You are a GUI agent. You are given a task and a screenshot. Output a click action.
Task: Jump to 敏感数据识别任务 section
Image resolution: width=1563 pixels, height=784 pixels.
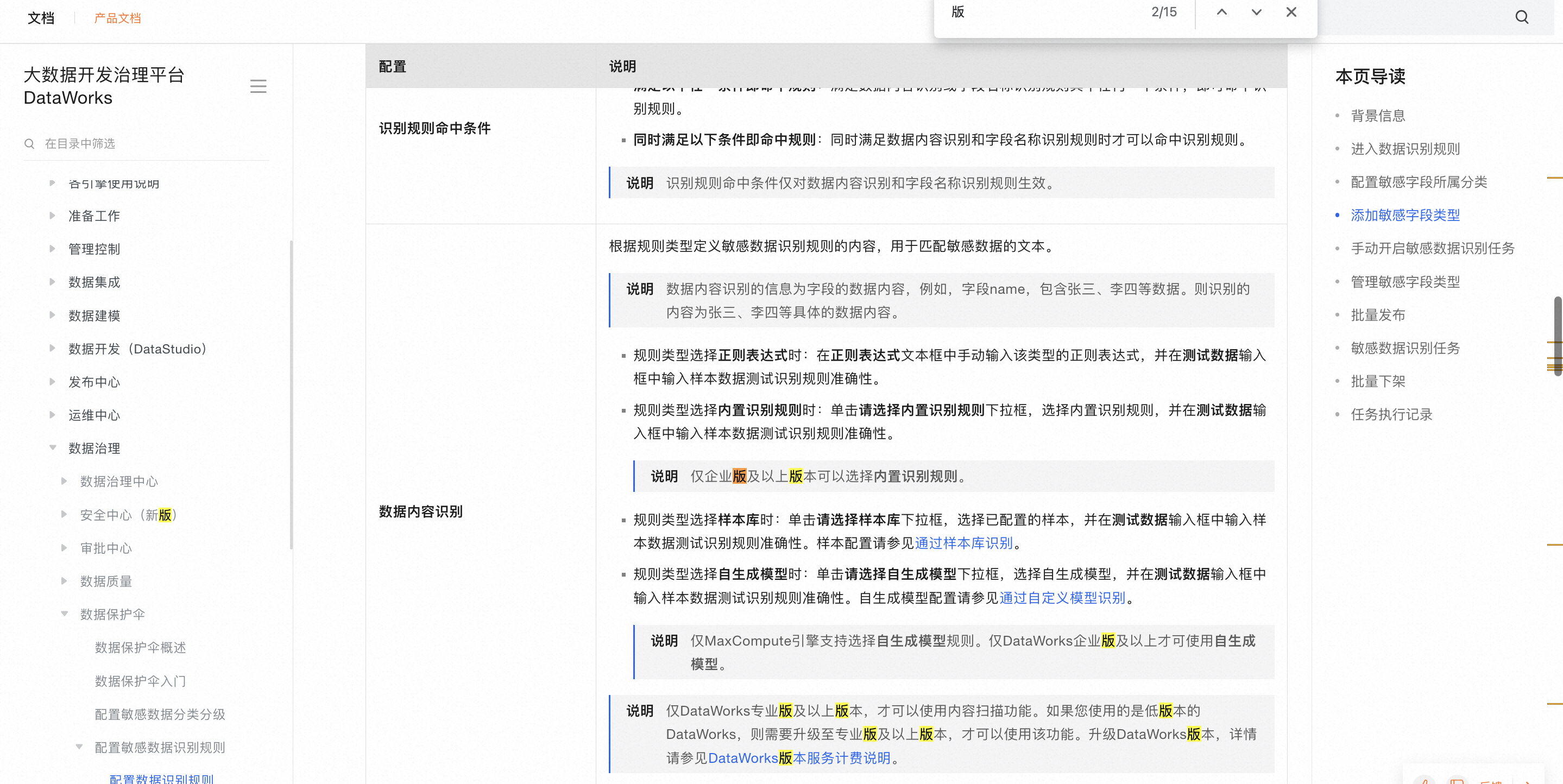click(x=1406, y=347)
